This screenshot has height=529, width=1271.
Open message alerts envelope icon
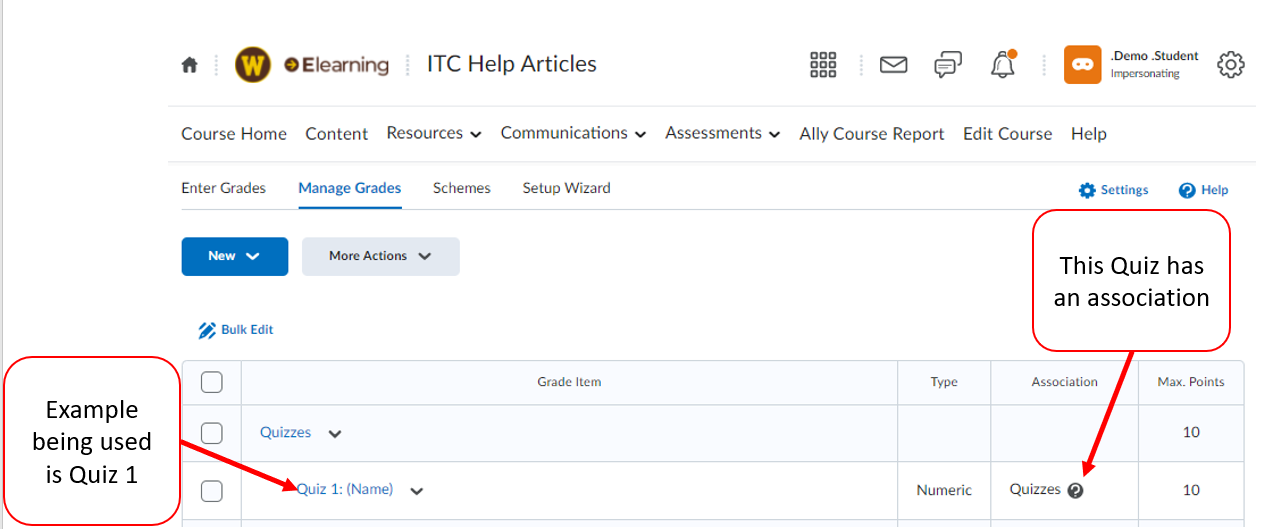click(893, 65)
